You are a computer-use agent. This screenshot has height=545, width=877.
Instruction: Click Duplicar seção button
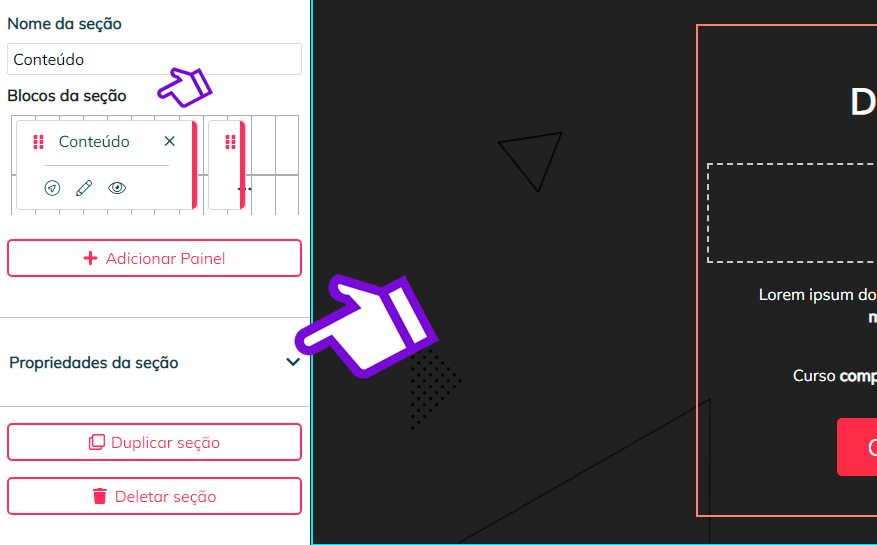pos(154,442)
